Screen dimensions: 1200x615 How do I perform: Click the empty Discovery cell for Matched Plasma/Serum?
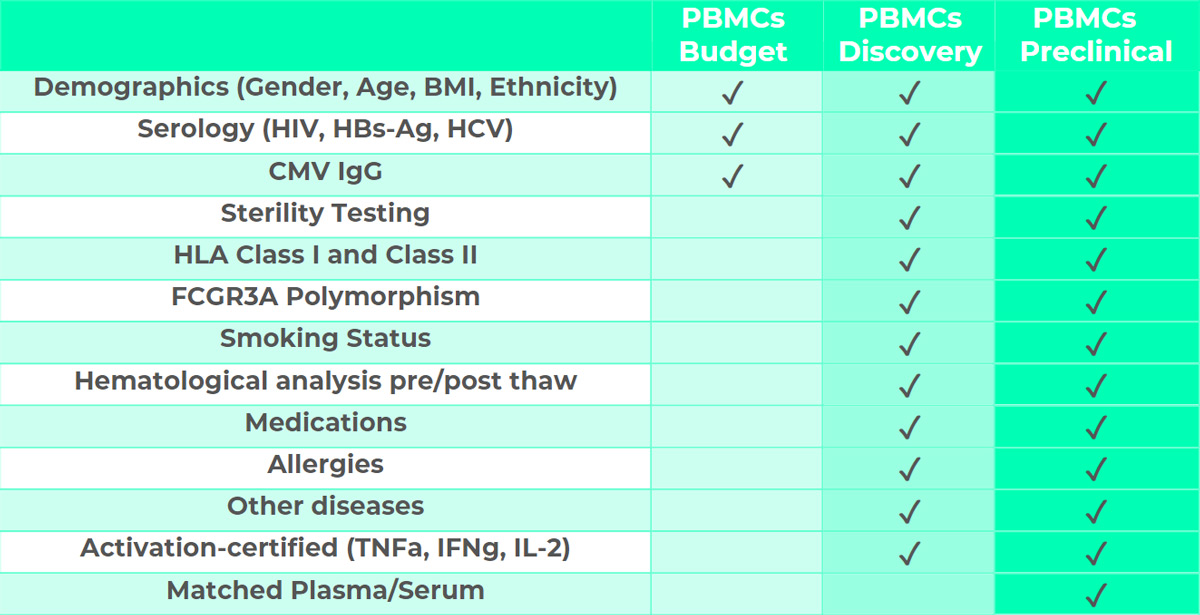pos(909,594)
